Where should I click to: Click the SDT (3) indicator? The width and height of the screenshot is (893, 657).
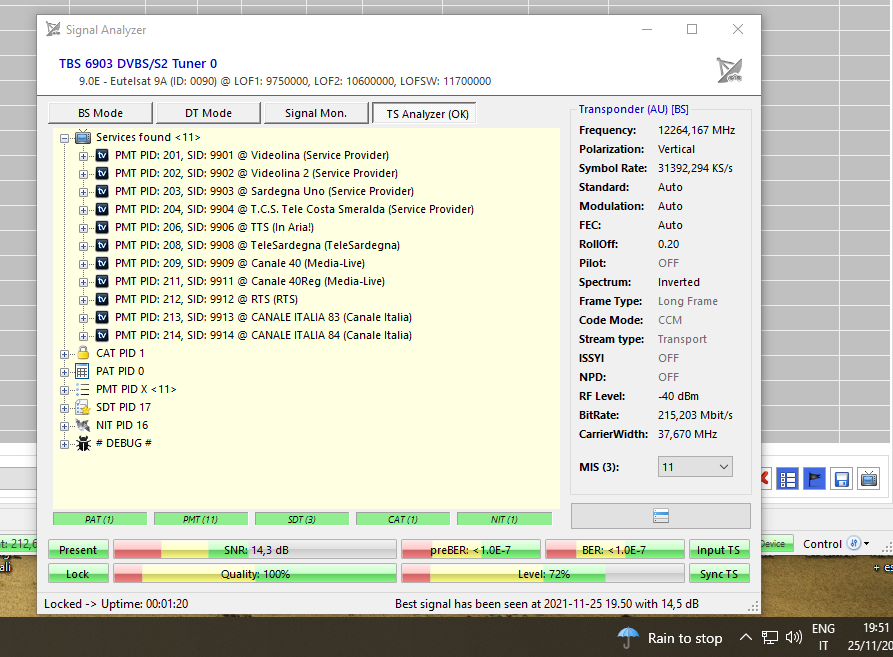[x=302, y=519]
